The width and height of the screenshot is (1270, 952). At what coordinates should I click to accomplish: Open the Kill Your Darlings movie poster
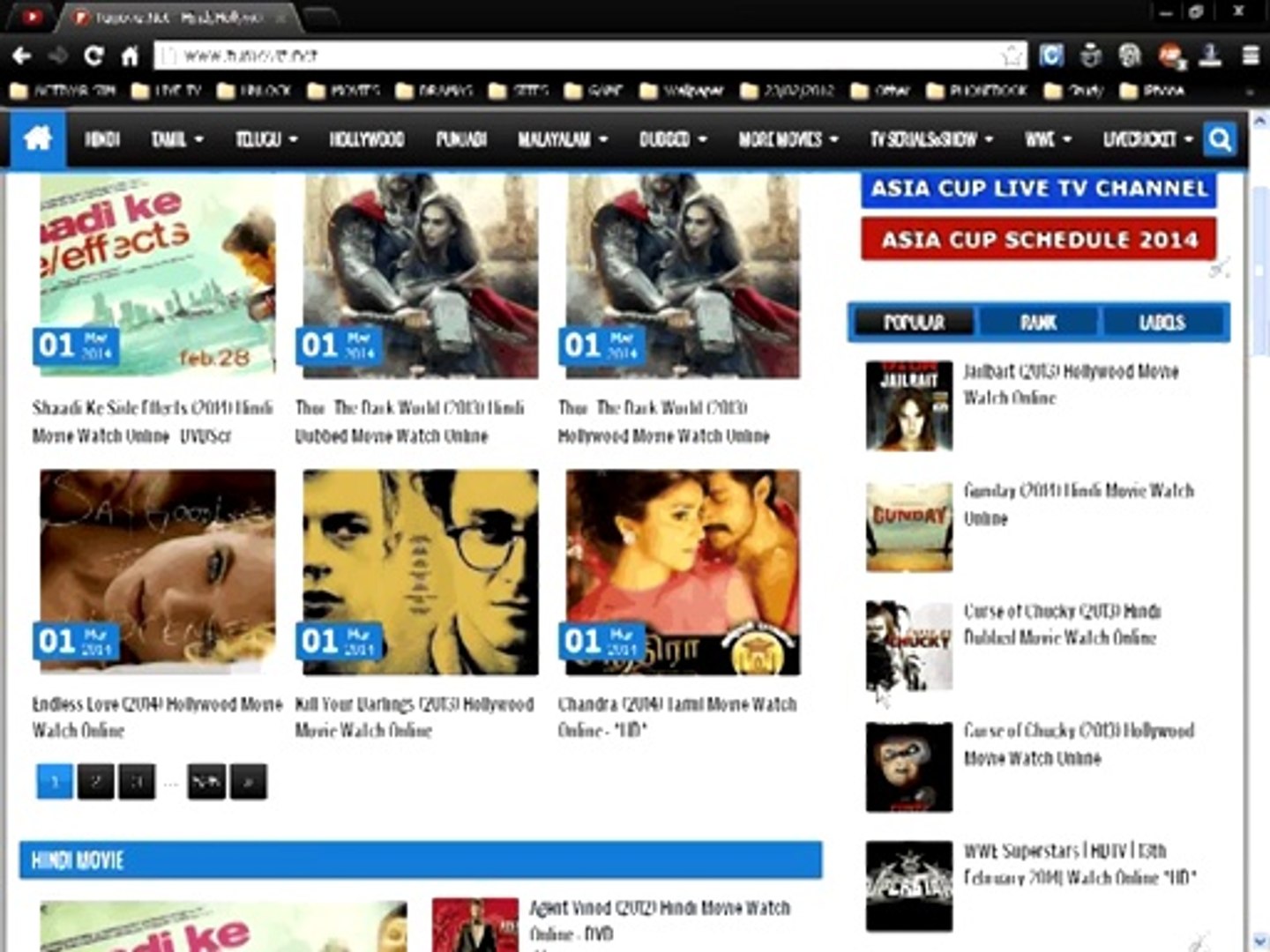coord(421,572)
